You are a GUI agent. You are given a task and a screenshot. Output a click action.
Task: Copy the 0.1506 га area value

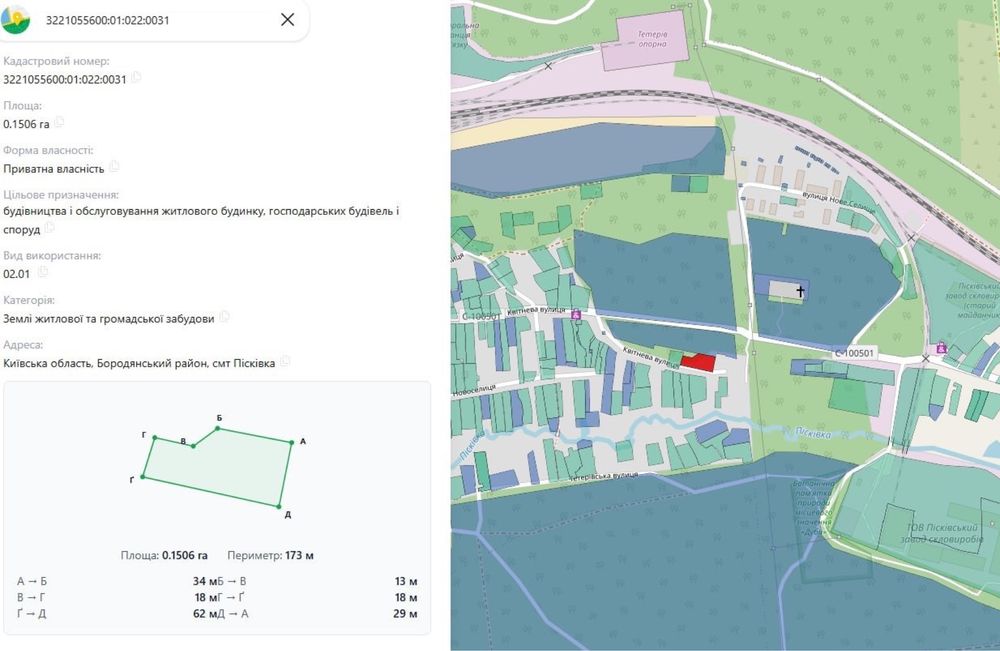point(59,122)
